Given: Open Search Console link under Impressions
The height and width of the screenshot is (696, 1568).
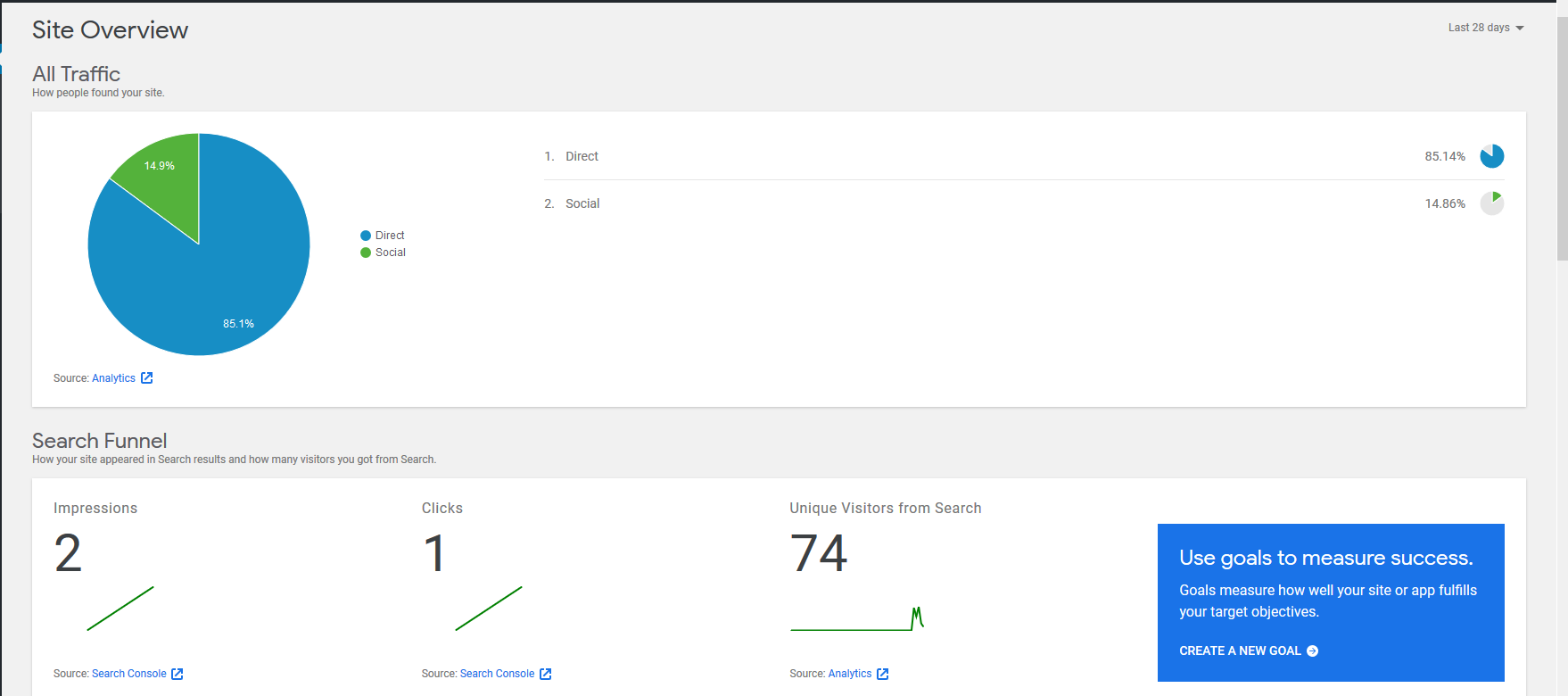Looking at the screenshot, I should [x=128, y=674].
